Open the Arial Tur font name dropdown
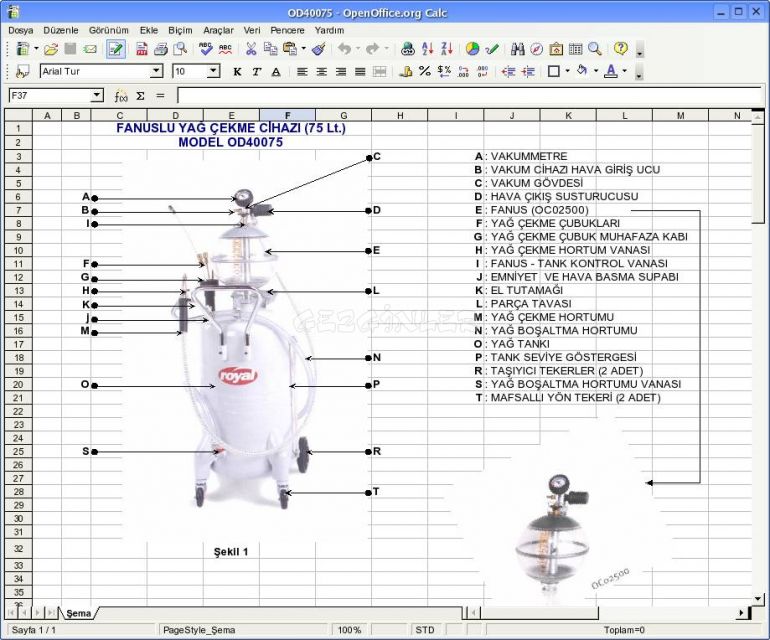Screen dimensions: 770x640 [156, 71]
